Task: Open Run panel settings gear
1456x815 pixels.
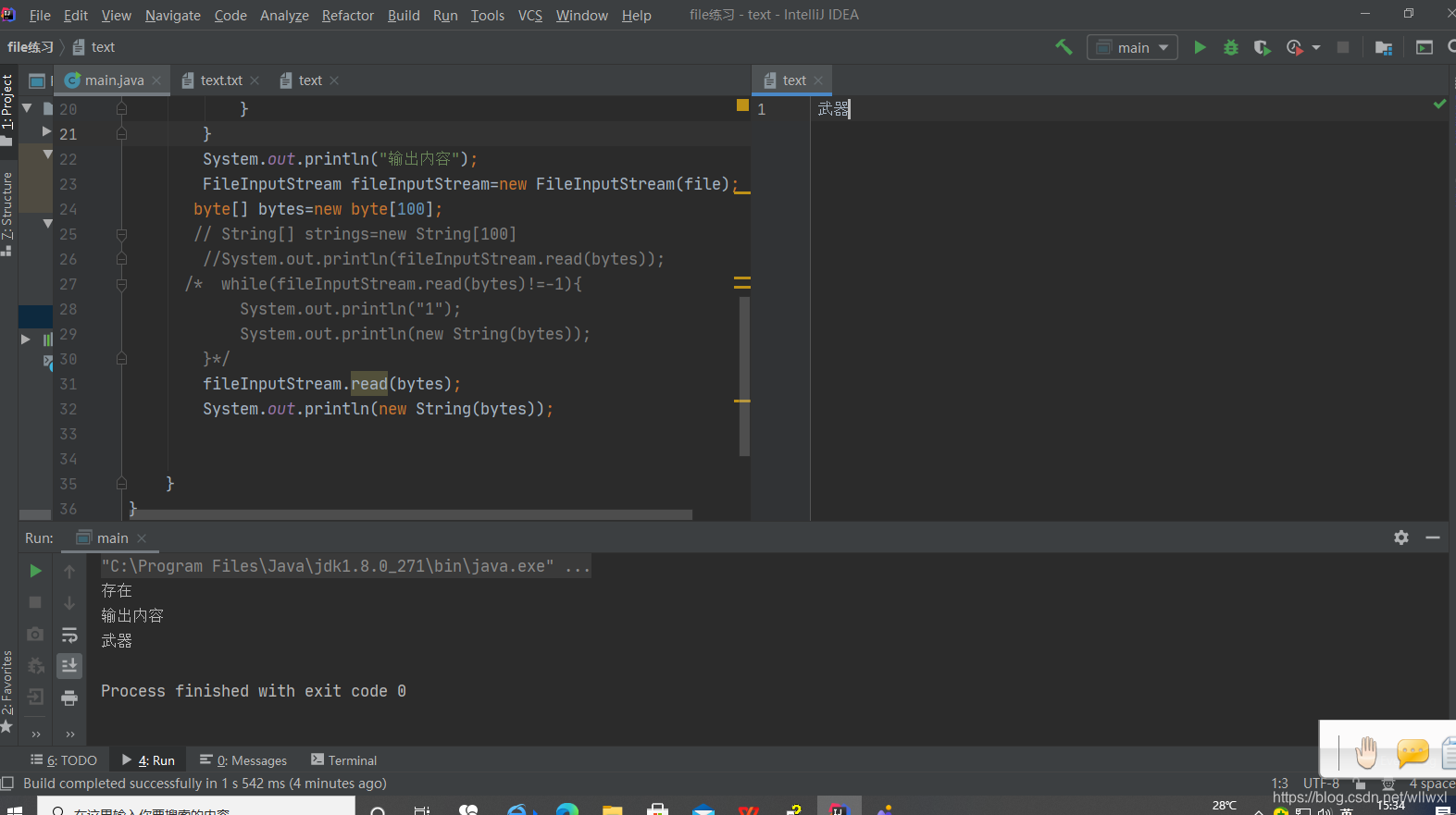Action: tap(1401, 537)
